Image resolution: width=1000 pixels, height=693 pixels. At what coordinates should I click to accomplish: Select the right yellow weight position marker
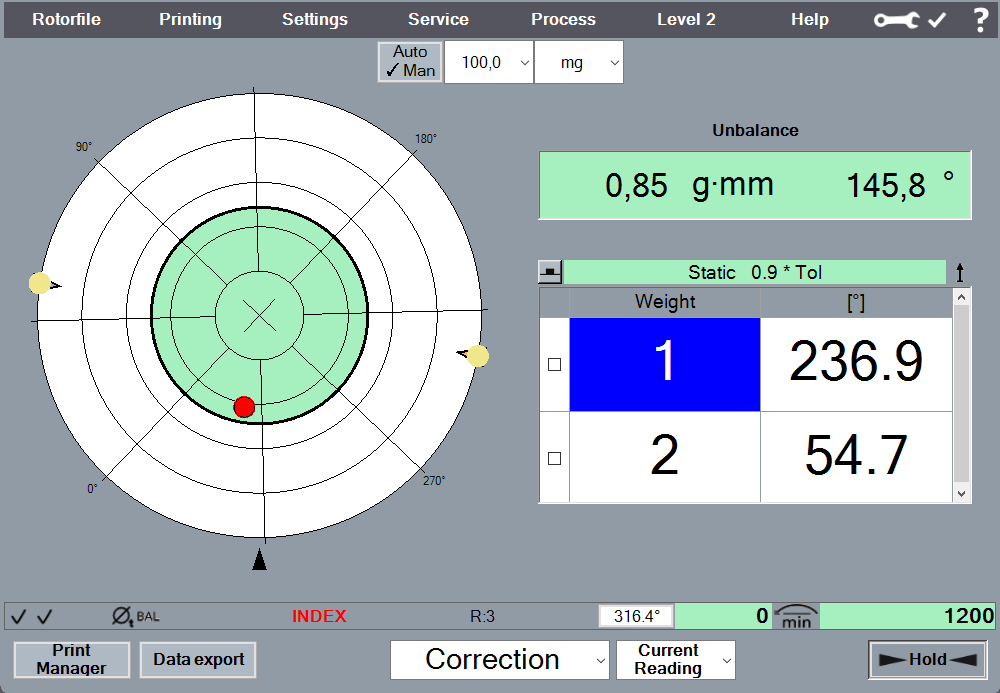(478, 356)
